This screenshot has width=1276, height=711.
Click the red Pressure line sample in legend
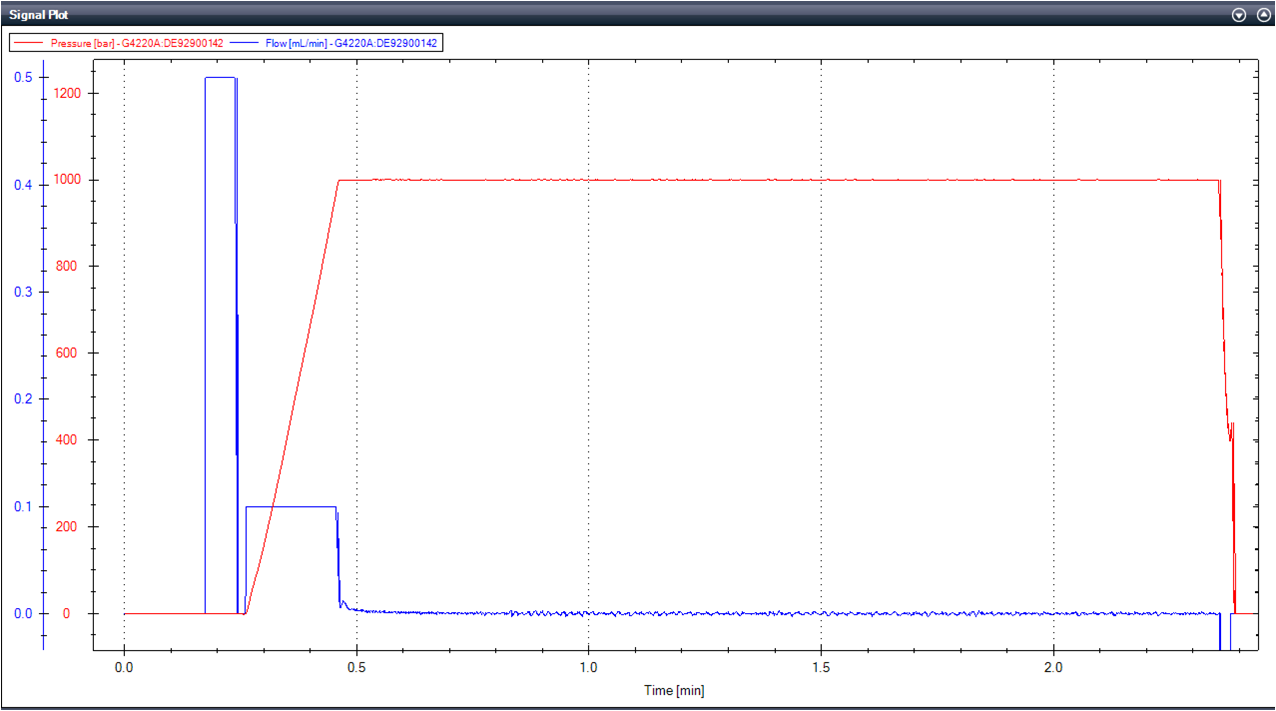30,43
